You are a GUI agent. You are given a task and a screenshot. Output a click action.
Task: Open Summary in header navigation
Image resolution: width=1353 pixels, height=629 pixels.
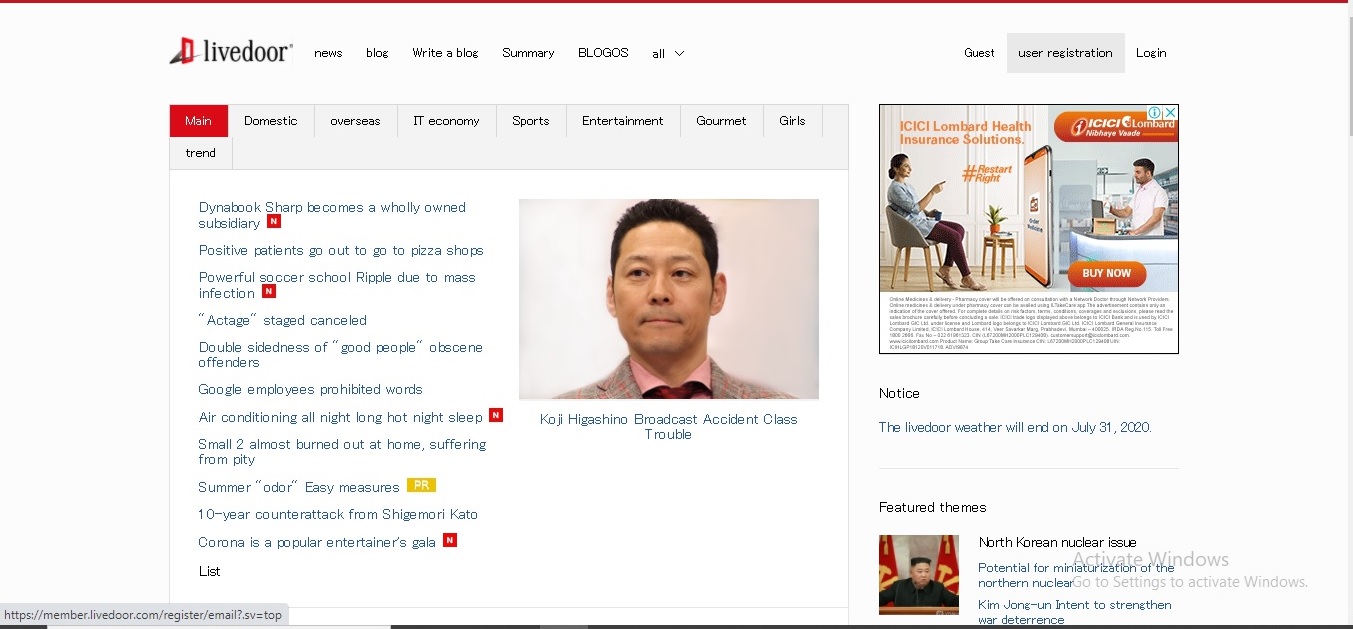pyautogui.click(x=528, y=53)
